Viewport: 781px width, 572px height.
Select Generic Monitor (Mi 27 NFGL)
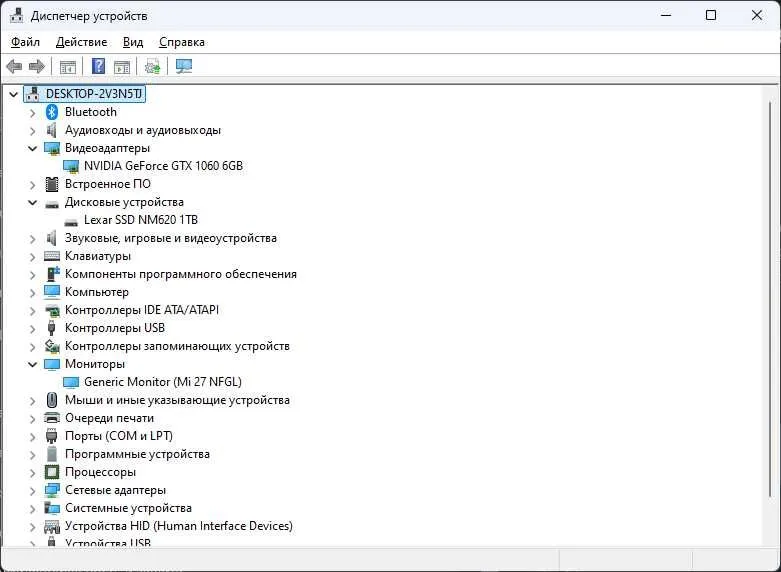pos(162,382)
